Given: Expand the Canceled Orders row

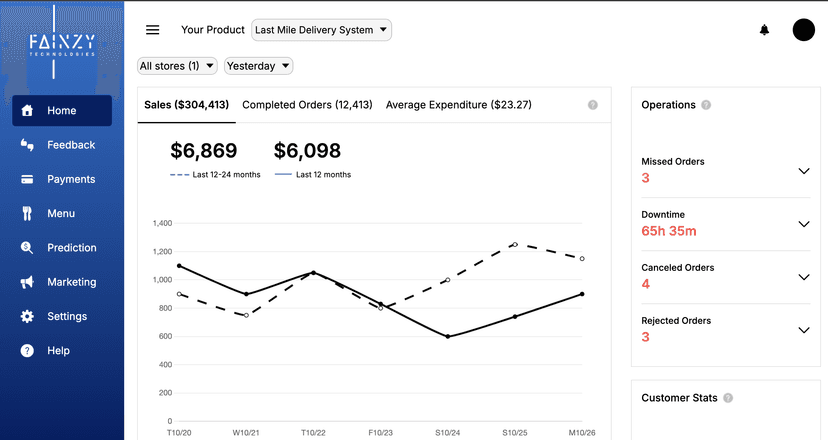Looking at the screenshot, I should [804, 277].
